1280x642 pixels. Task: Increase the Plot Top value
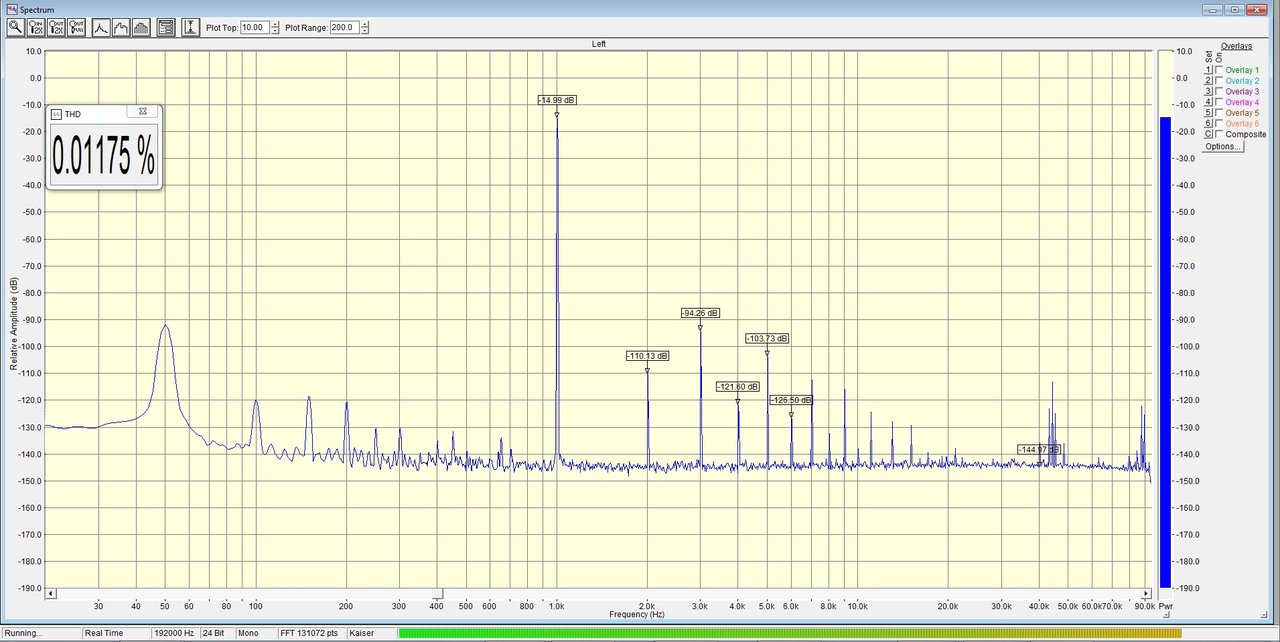pos(275,24)
